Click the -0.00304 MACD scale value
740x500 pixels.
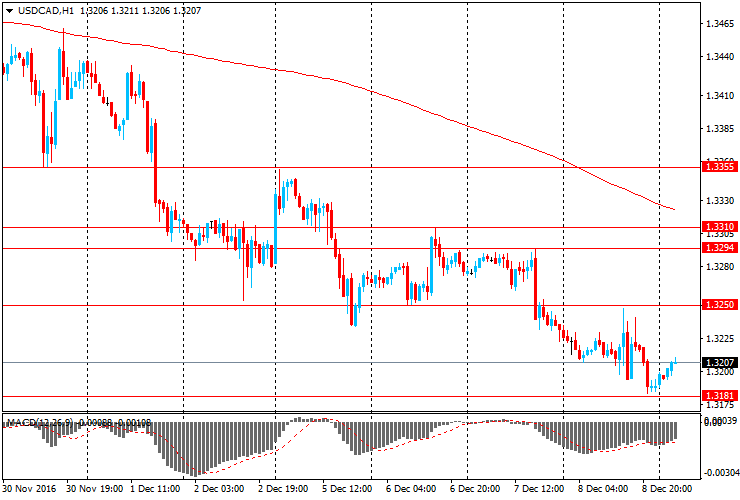(720, 473)
